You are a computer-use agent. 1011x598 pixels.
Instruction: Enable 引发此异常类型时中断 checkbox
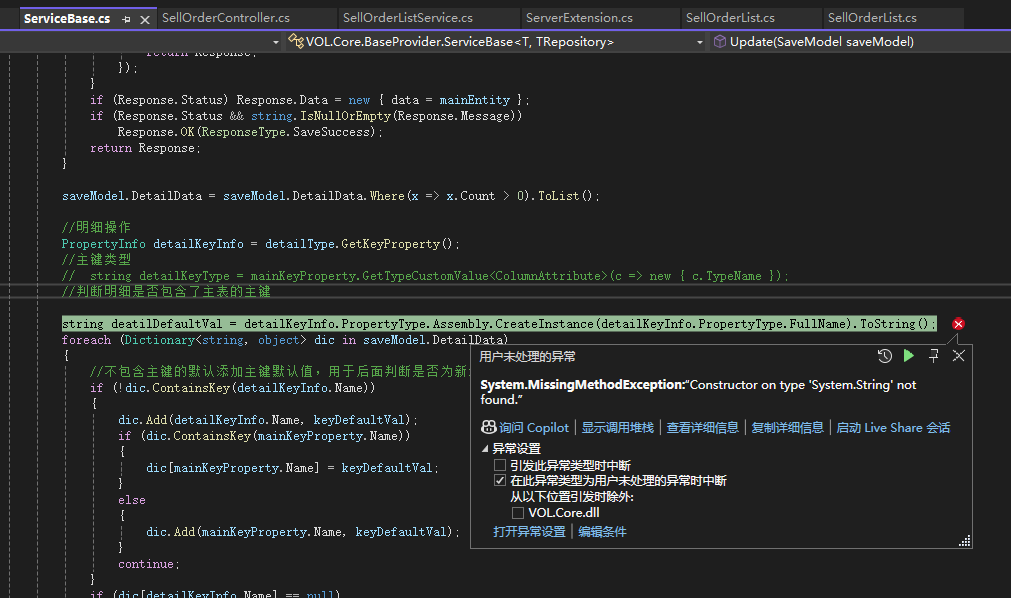[500, 465]
